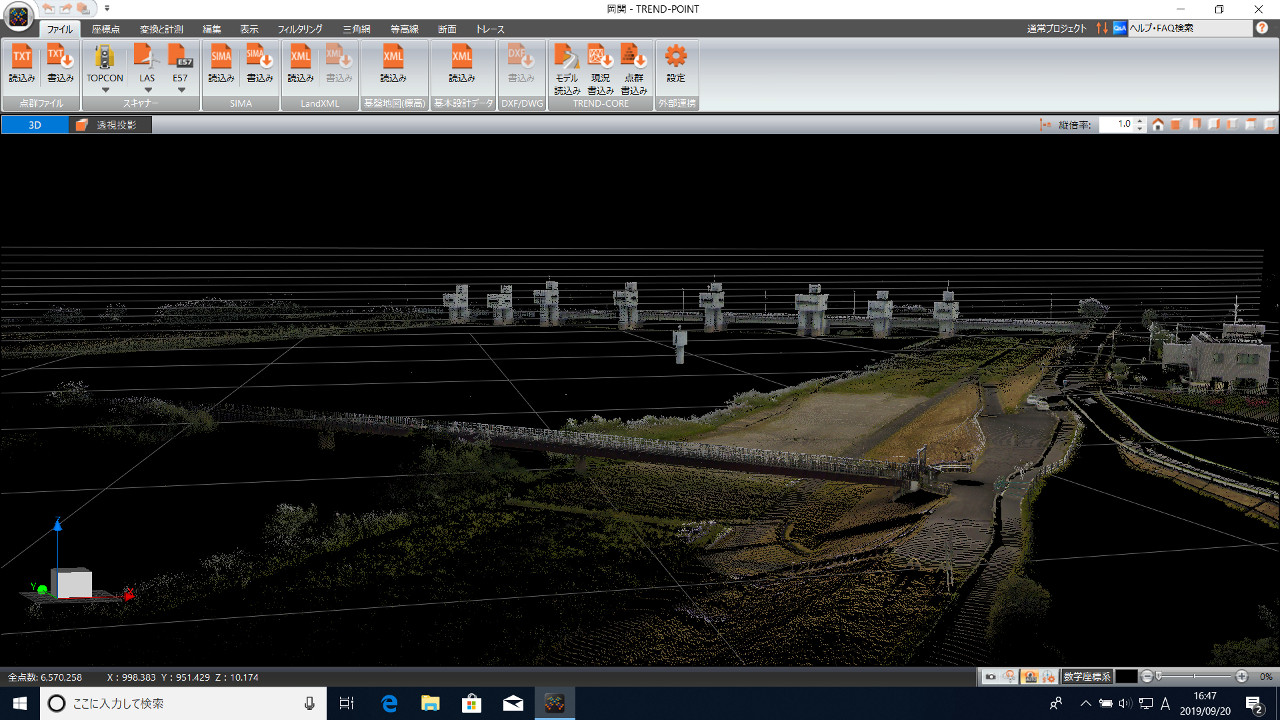Click the compass-gear settings icon in status bar
1280x720 pixels.
tap(1048, 677)
